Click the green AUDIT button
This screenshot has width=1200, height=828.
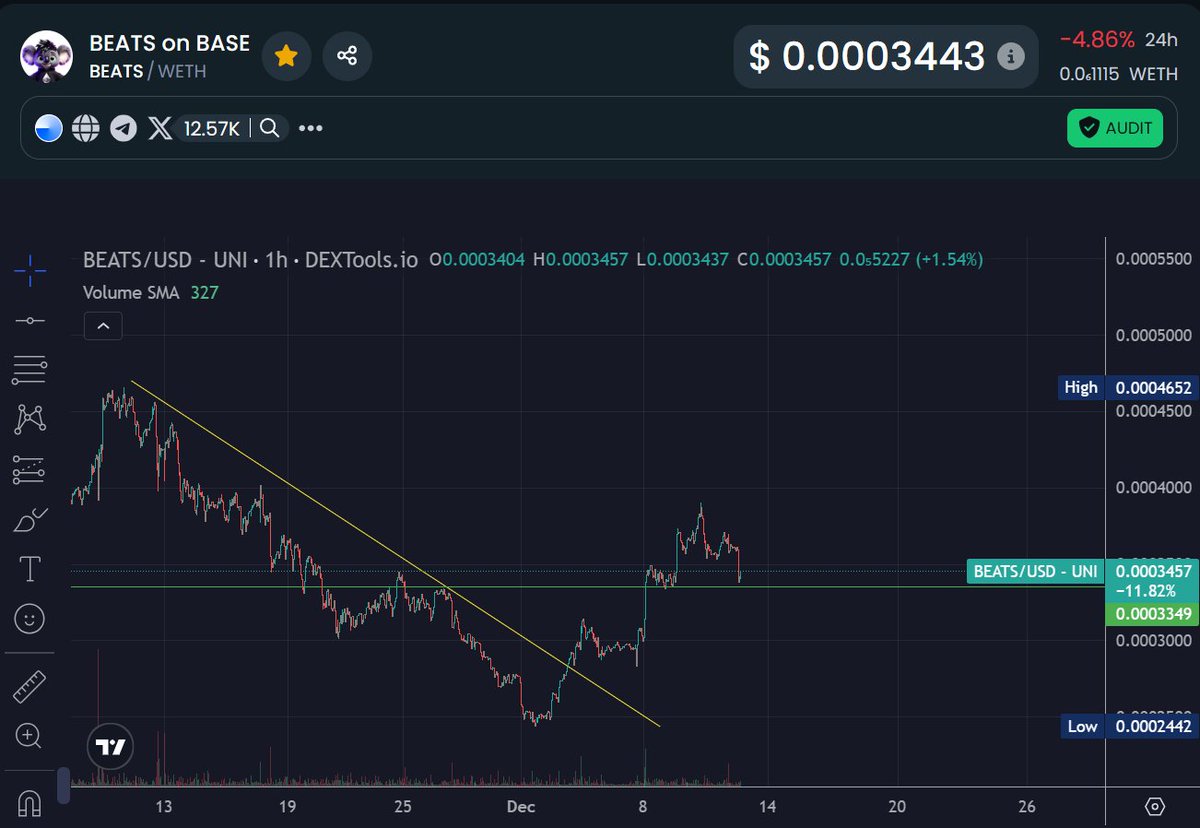[x=1115, y=128]
